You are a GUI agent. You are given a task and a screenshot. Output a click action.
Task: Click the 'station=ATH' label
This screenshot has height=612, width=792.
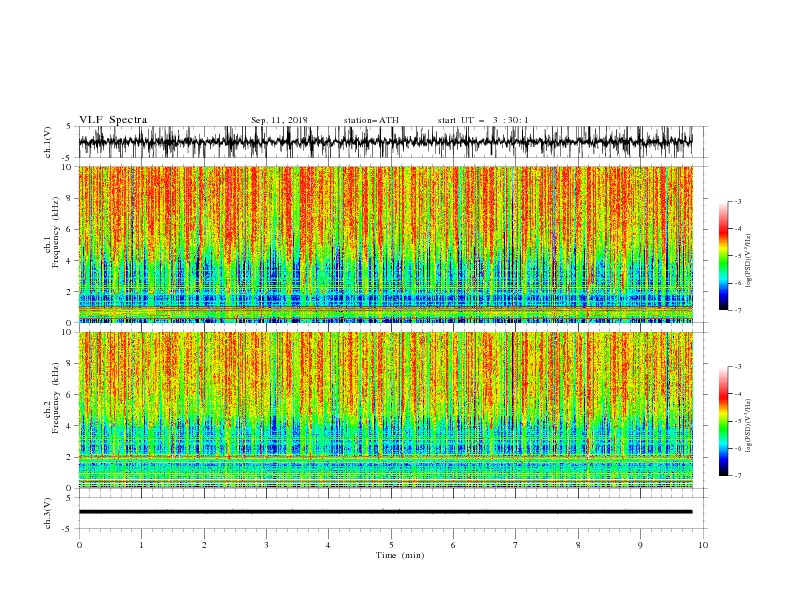pos(371,120)
